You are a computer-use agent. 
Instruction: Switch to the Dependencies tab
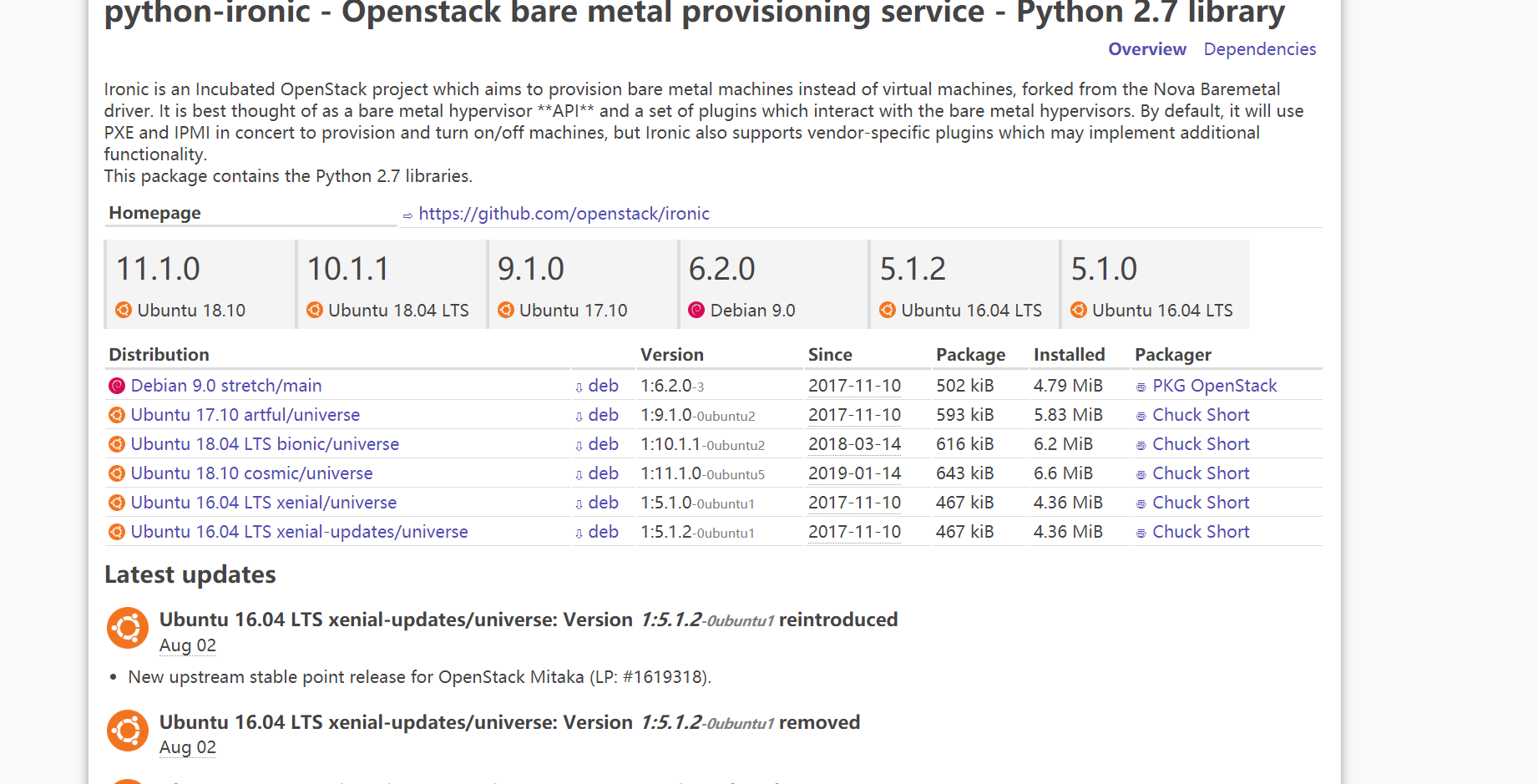1259,49
